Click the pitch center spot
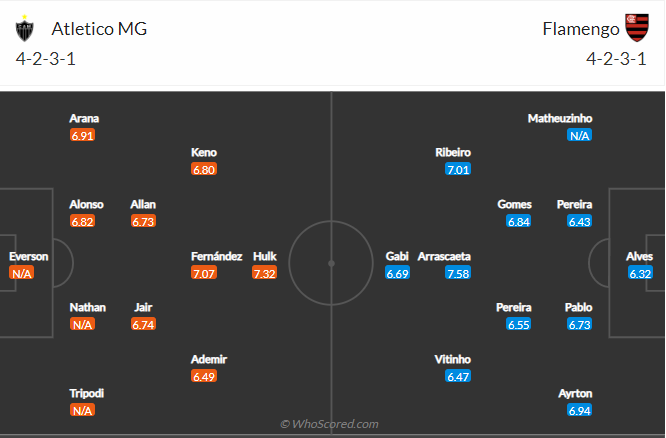 click(x=331, y=263)
